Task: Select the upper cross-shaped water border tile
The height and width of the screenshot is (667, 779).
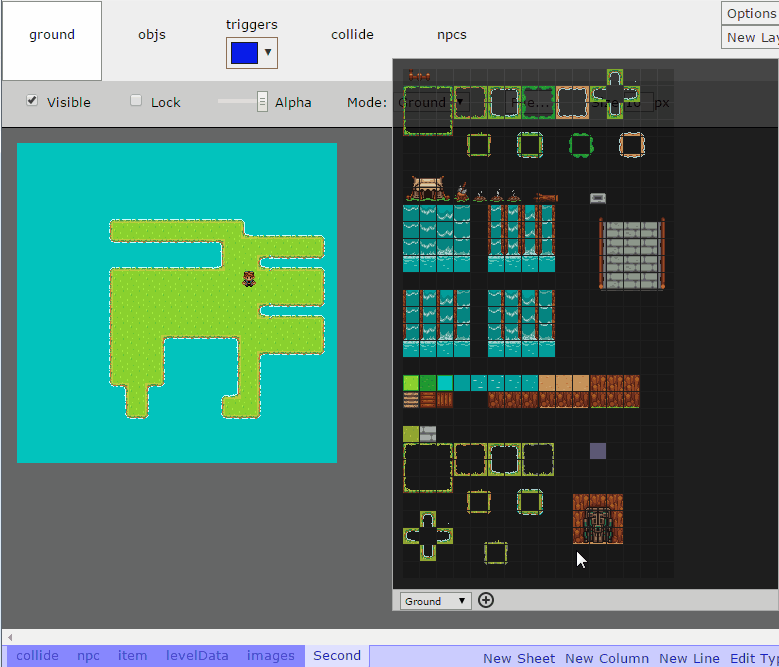Action: (615, 94)
